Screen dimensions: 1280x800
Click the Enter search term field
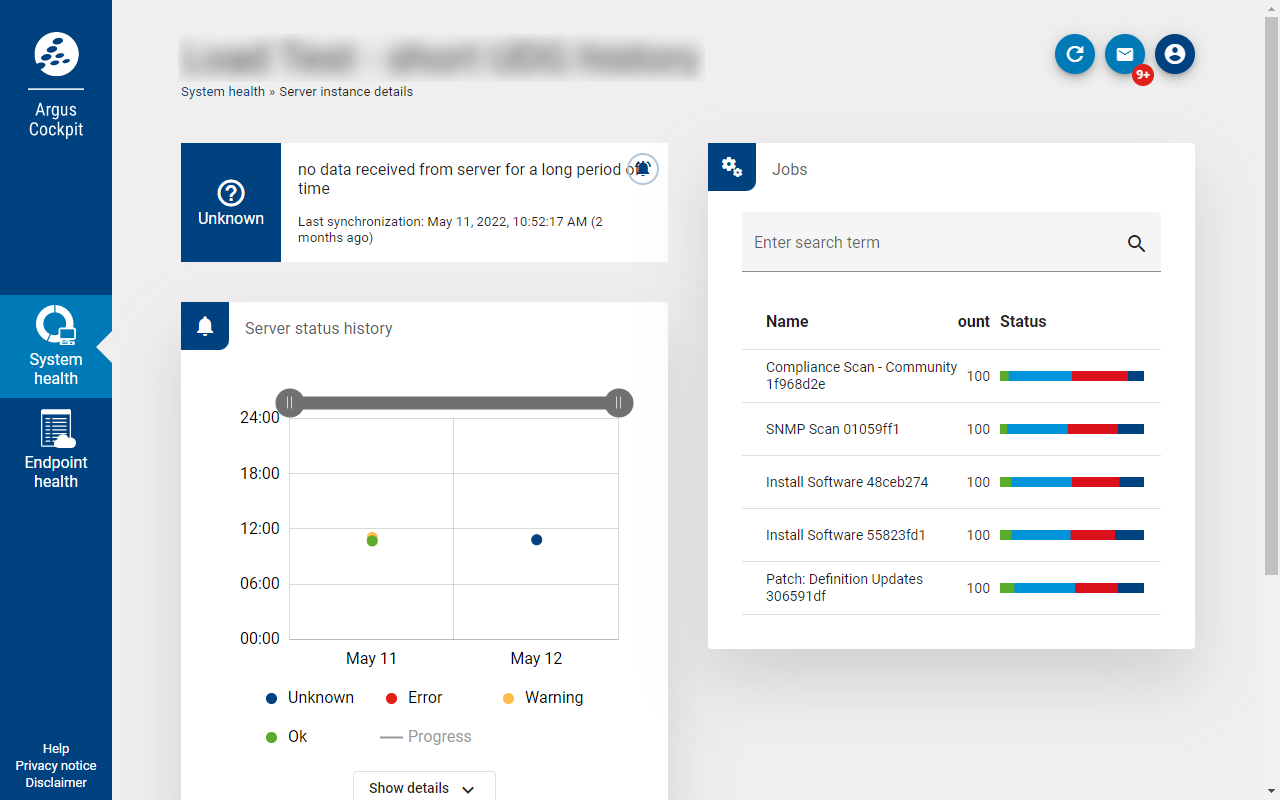pos(930,243)
